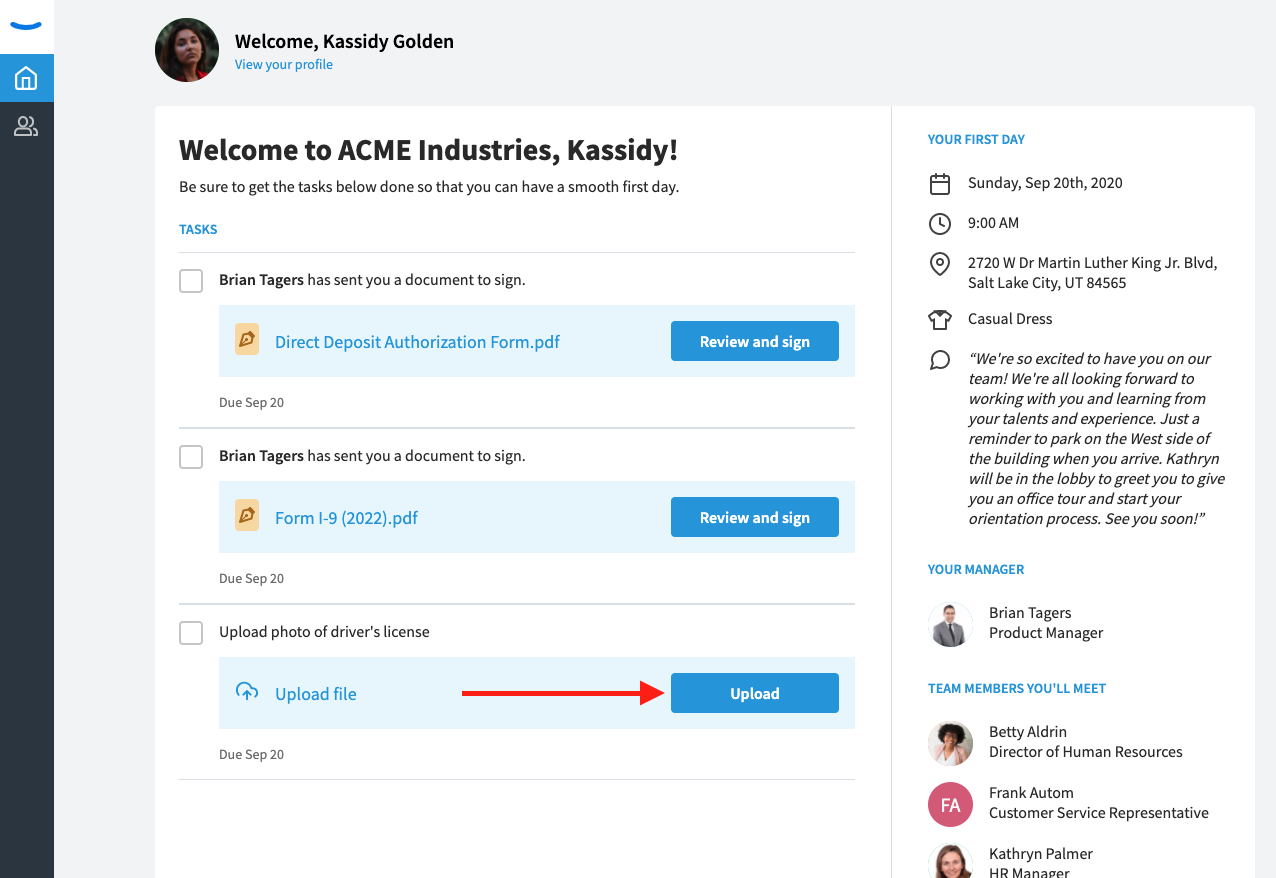Click the cloud upload icon
The width and height of the screenshot is (1276, 878).
(x=247, y=692)
